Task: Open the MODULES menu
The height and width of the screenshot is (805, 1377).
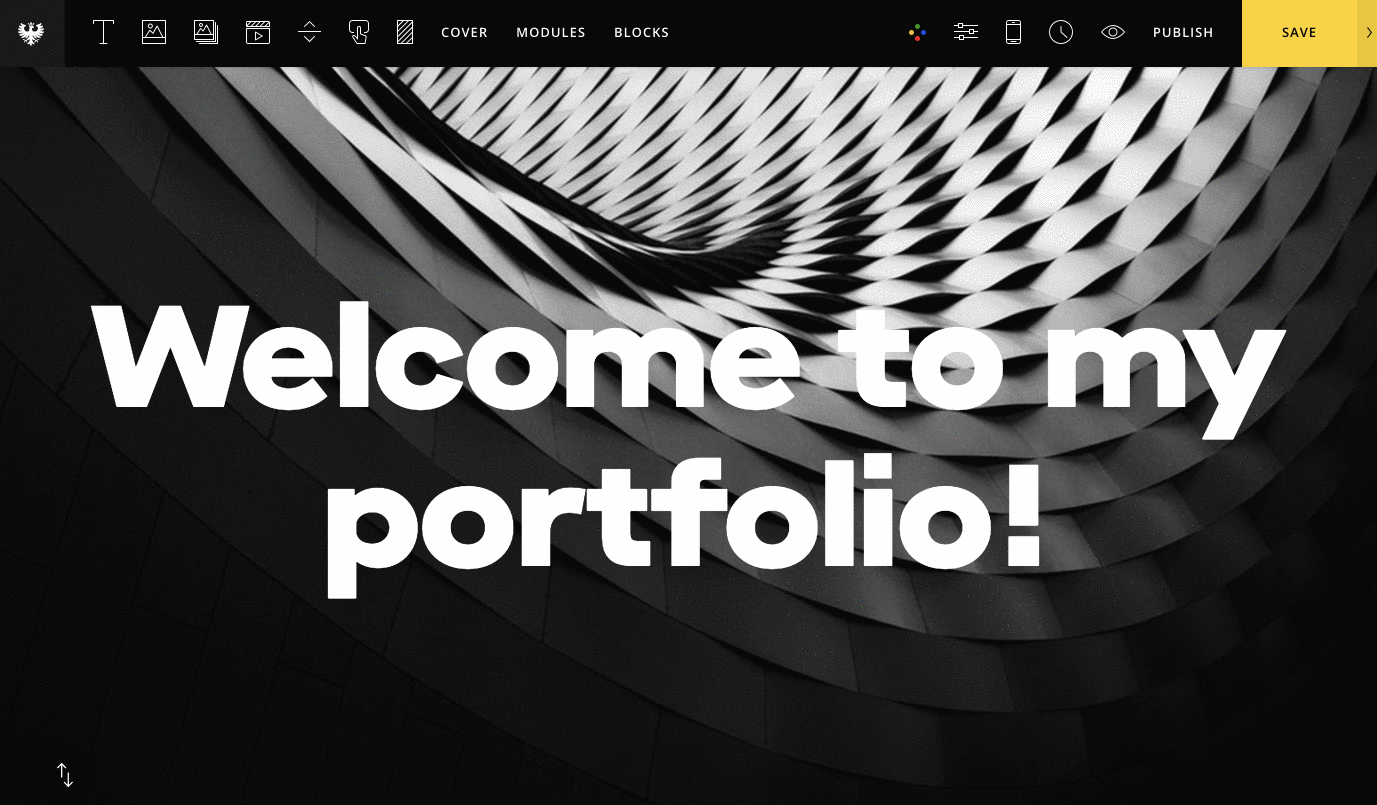Action: click(x=551, y=33)
